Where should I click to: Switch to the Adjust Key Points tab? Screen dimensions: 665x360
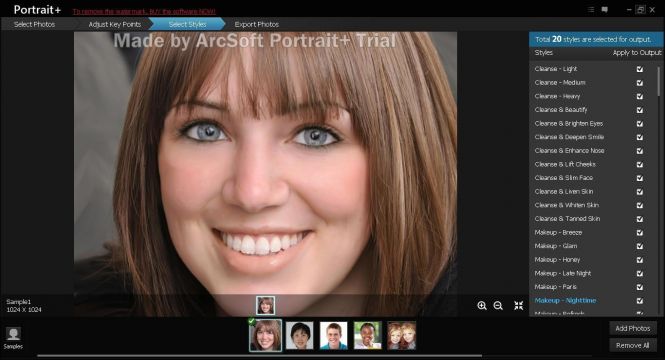point(115,24)
